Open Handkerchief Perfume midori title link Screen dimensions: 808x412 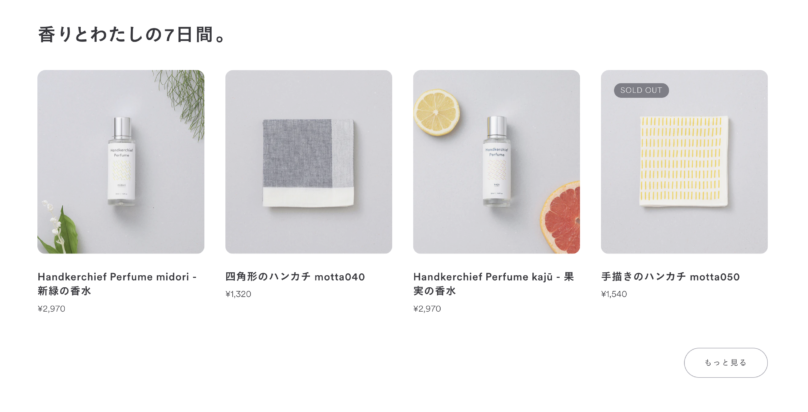(117, 284)
